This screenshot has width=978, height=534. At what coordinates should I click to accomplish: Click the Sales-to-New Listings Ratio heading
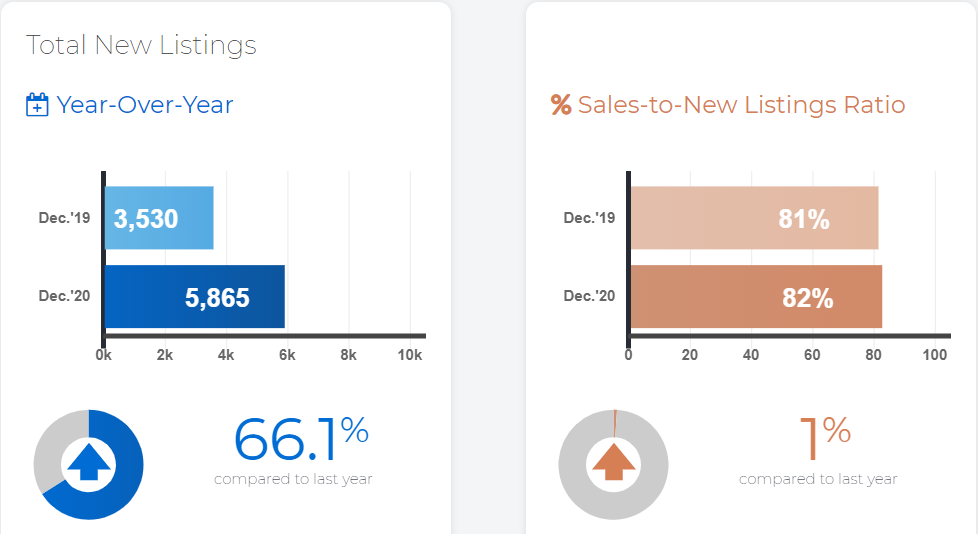[x=741, y=105]
